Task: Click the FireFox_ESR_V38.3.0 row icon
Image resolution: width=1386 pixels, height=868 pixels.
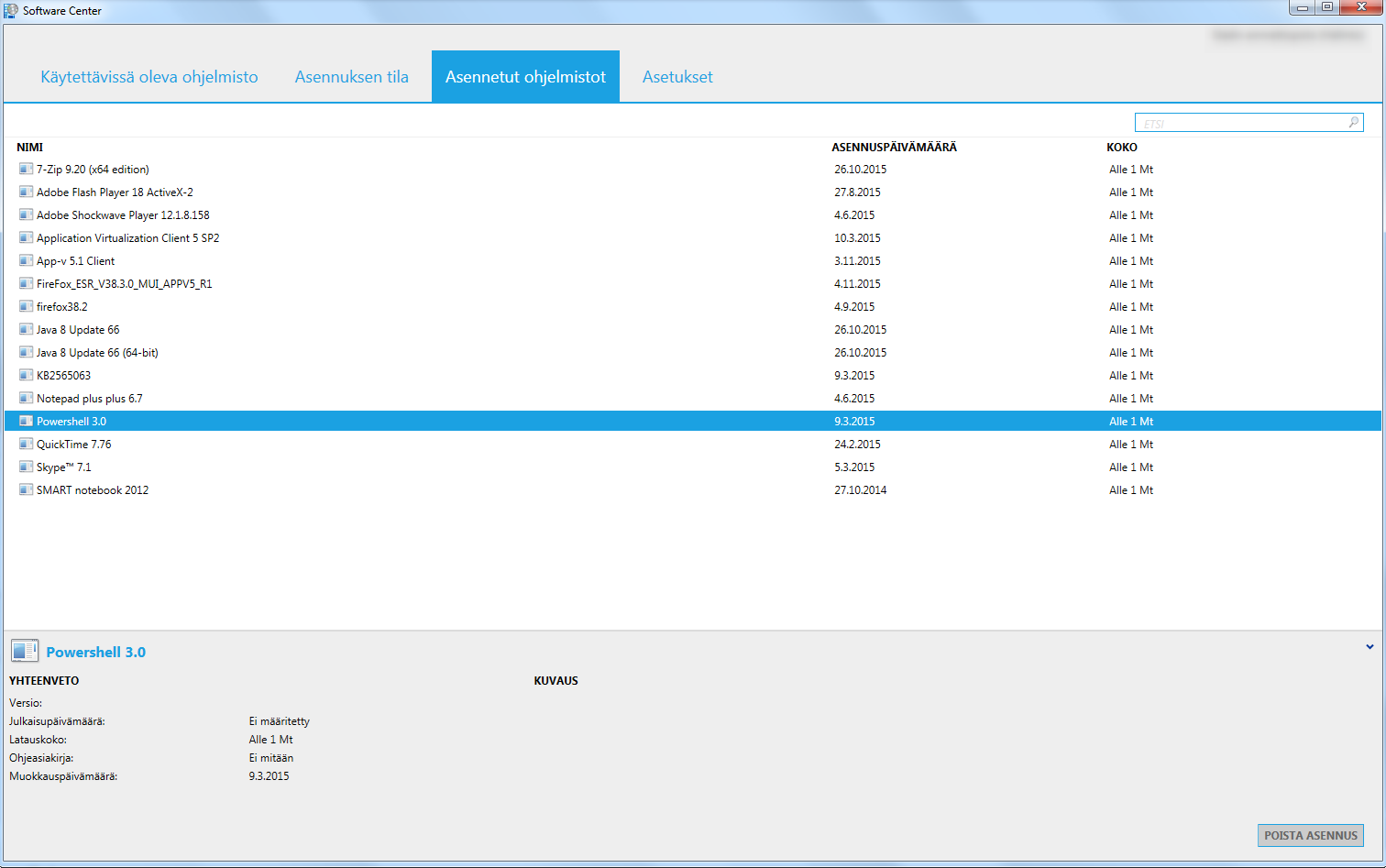Action: point(26,283)
